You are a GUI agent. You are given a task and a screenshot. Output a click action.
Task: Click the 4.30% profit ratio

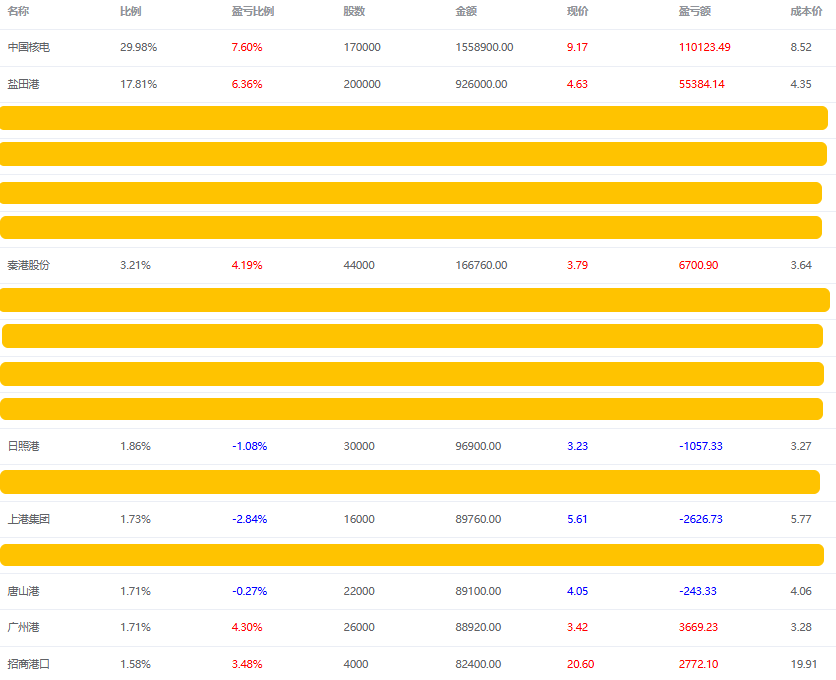[x=247, y=627]
